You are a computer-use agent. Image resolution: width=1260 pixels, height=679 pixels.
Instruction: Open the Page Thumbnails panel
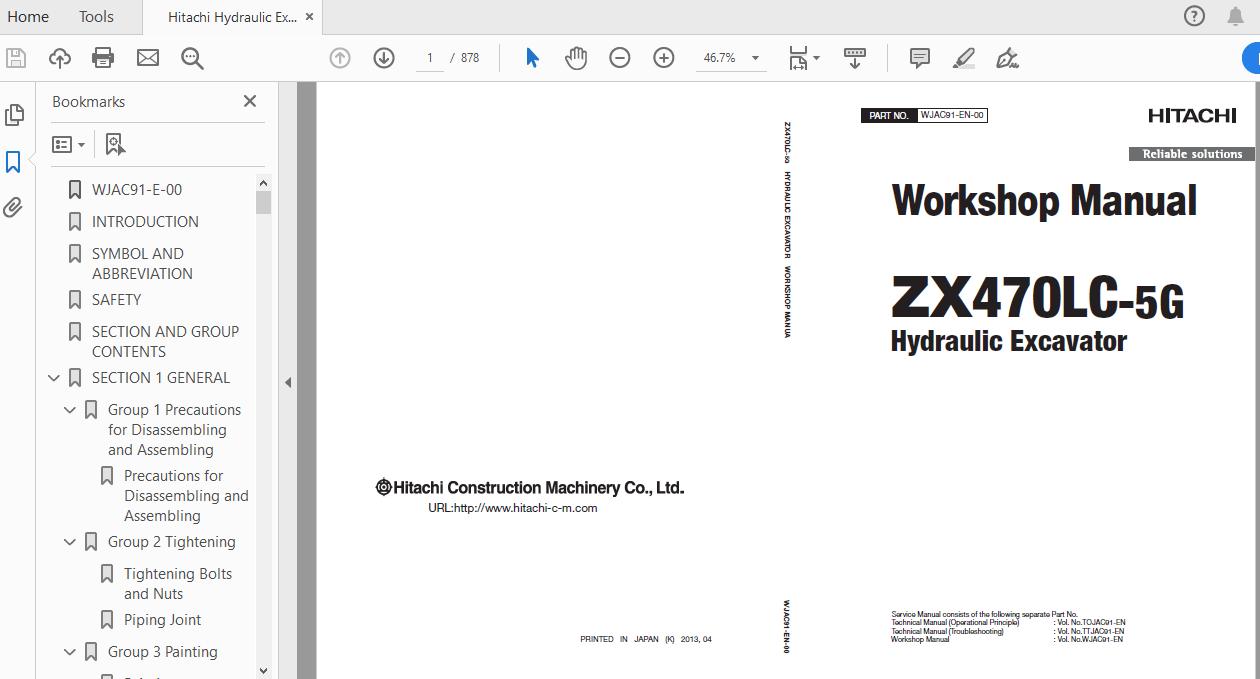point(14,114)
